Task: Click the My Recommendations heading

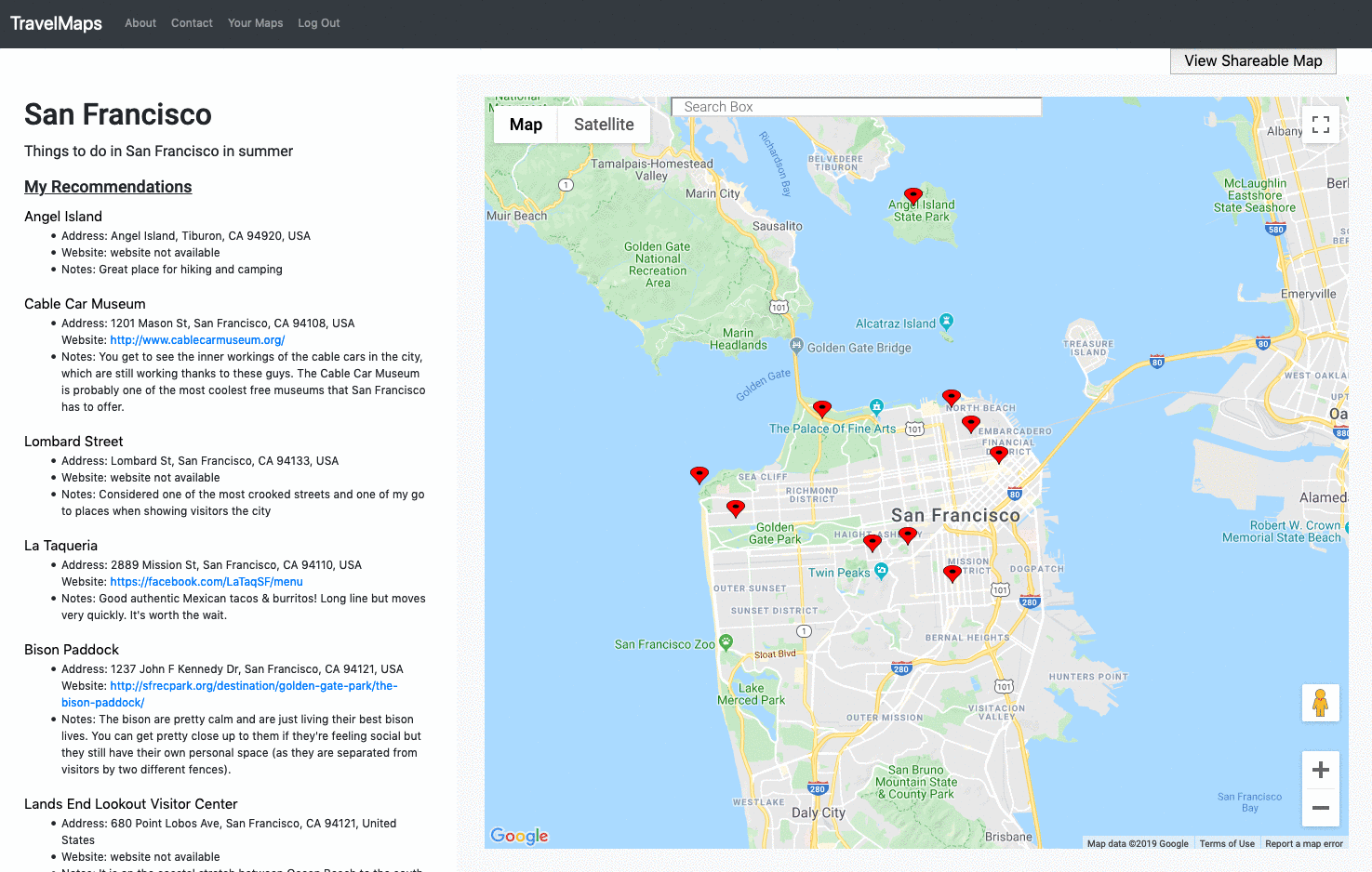Action: 108,187
